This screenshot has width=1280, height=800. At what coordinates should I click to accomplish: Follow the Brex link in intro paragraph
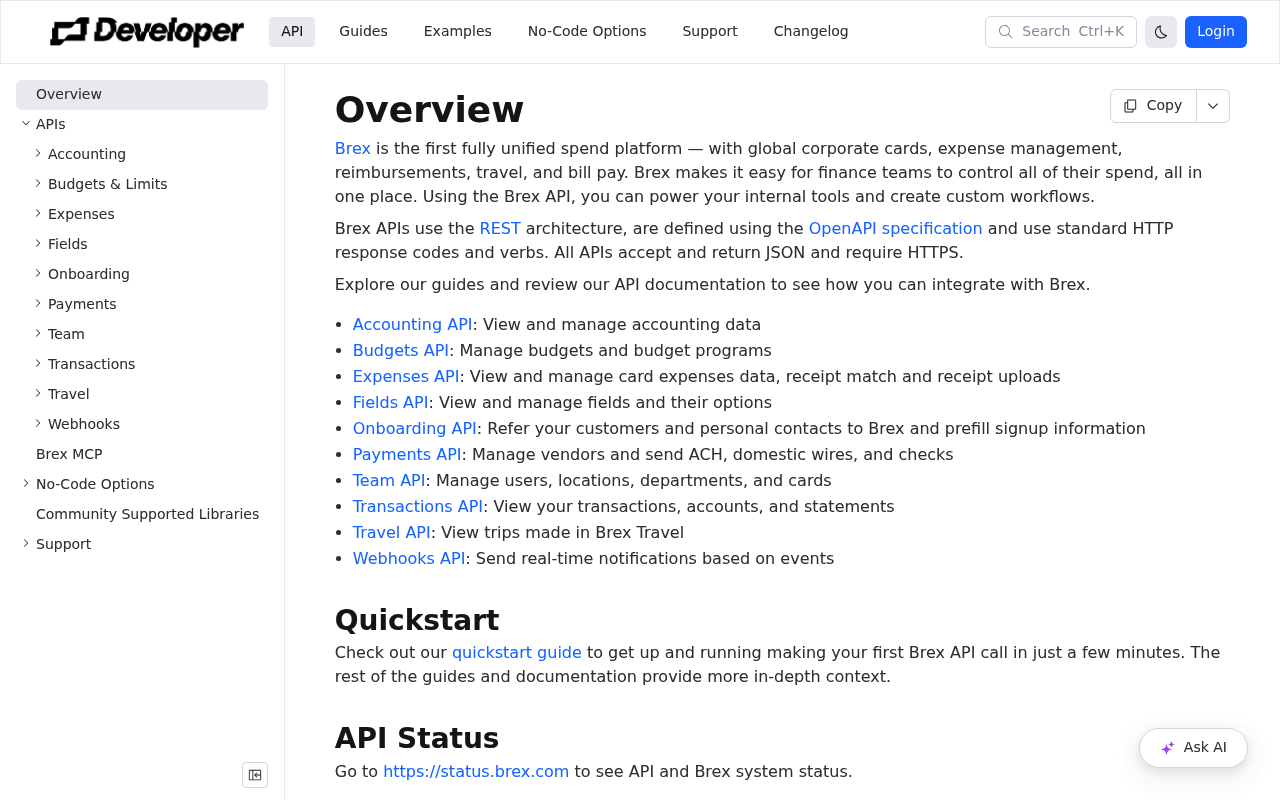353,148
